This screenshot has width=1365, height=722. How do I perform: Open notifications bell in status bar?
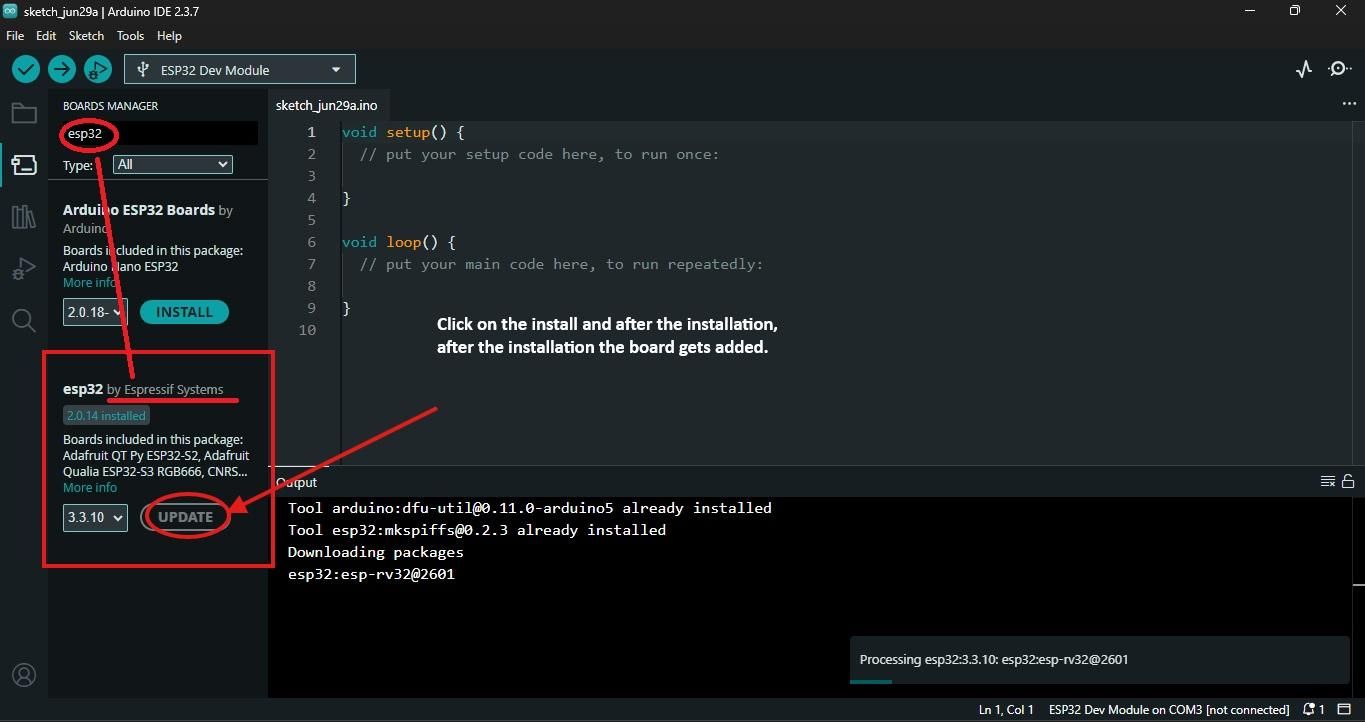click(1314, 710)
